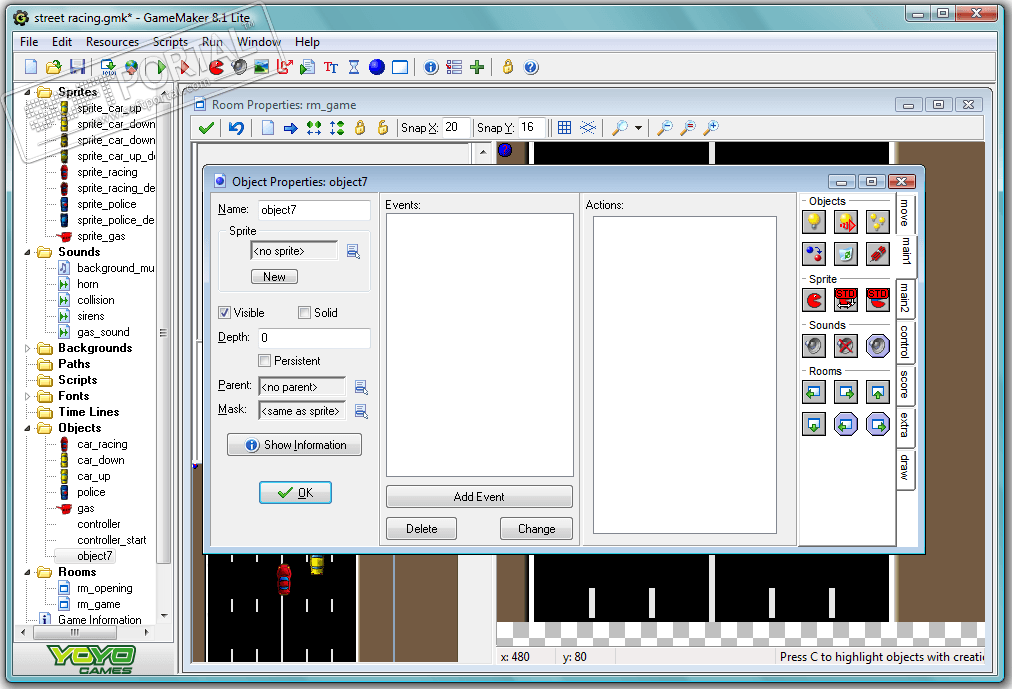Click the Delete event button
Viewport: 1012px width, 689px height.
point(421,529)
